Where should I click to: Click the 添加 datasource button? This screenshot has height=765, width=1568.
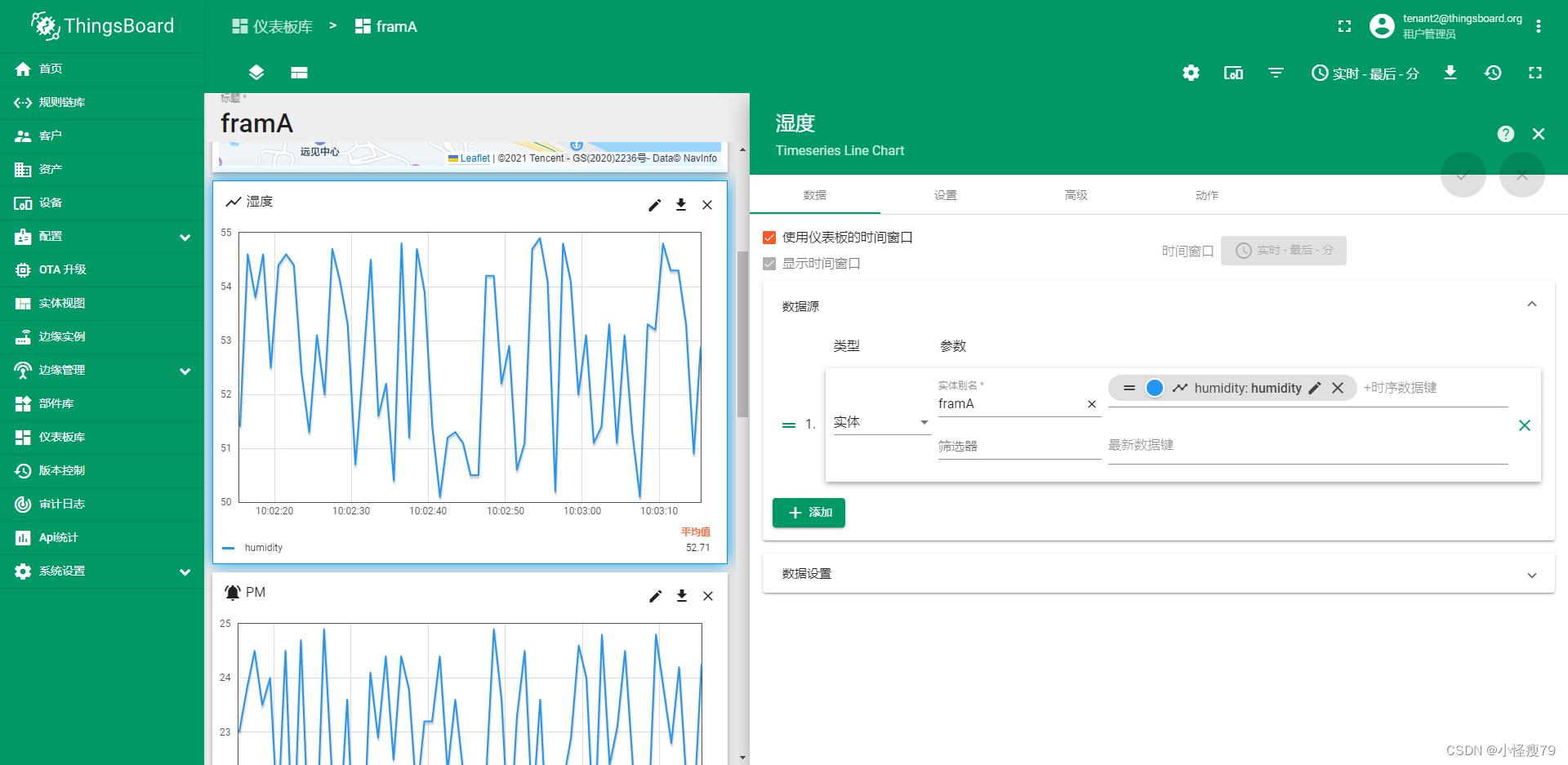tap(808, 513)
